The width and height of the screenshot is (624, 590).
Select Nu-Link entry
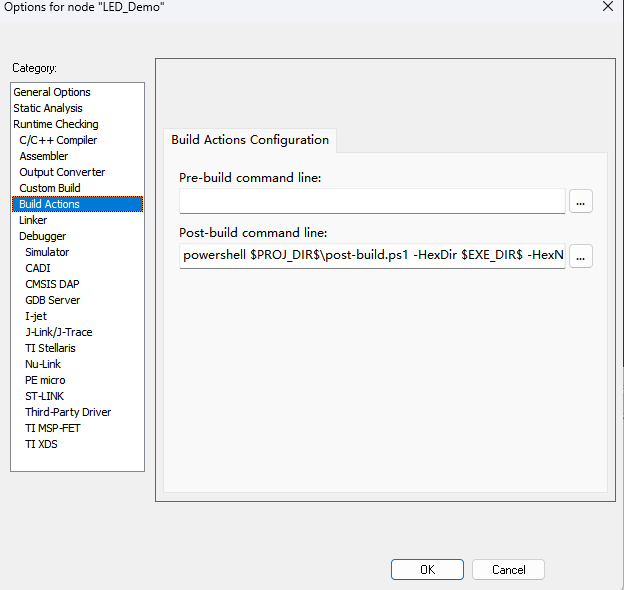(x=43, y=364)
